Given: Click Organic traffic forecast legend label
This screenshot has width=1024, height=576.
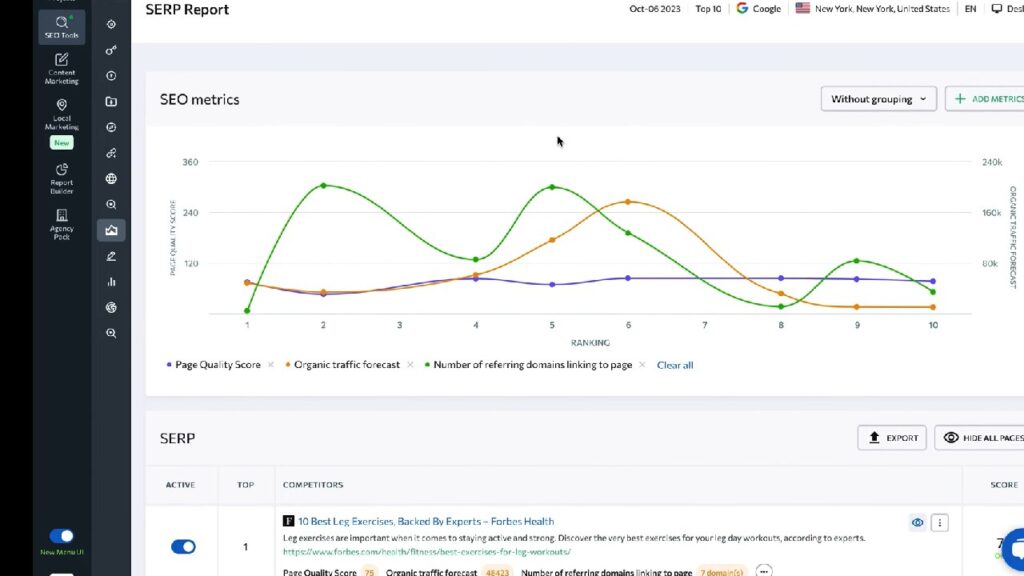Looking at the screenshot, I should (347, 364).
